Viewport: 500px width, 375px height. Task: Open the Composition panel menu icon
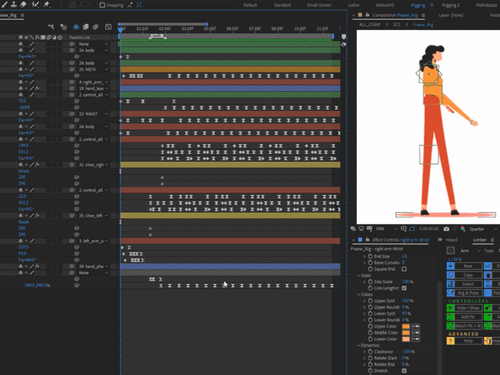pos(423,15)
